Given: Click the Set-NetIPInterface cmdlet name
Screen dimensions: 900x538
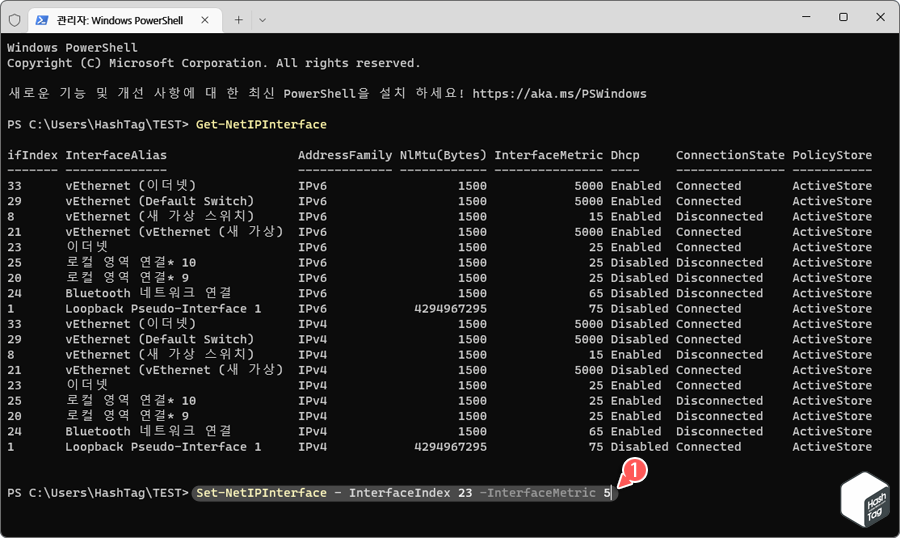Looking at the screenshot, I should [261, 493].
